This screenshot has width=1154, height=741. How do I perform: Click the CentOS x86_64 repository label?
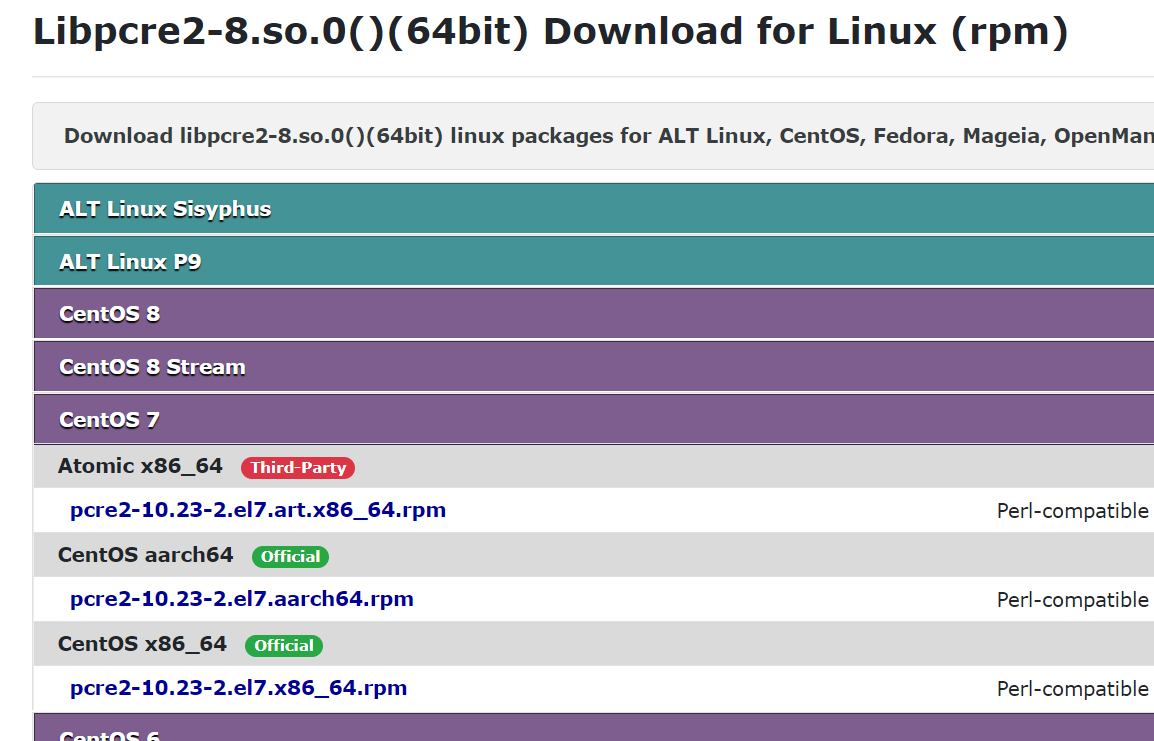(142, 644)
